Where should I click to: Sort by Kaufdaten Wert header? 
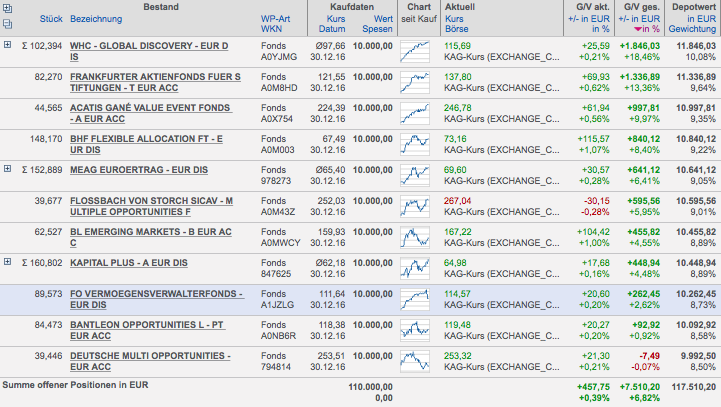click(383, 19)
